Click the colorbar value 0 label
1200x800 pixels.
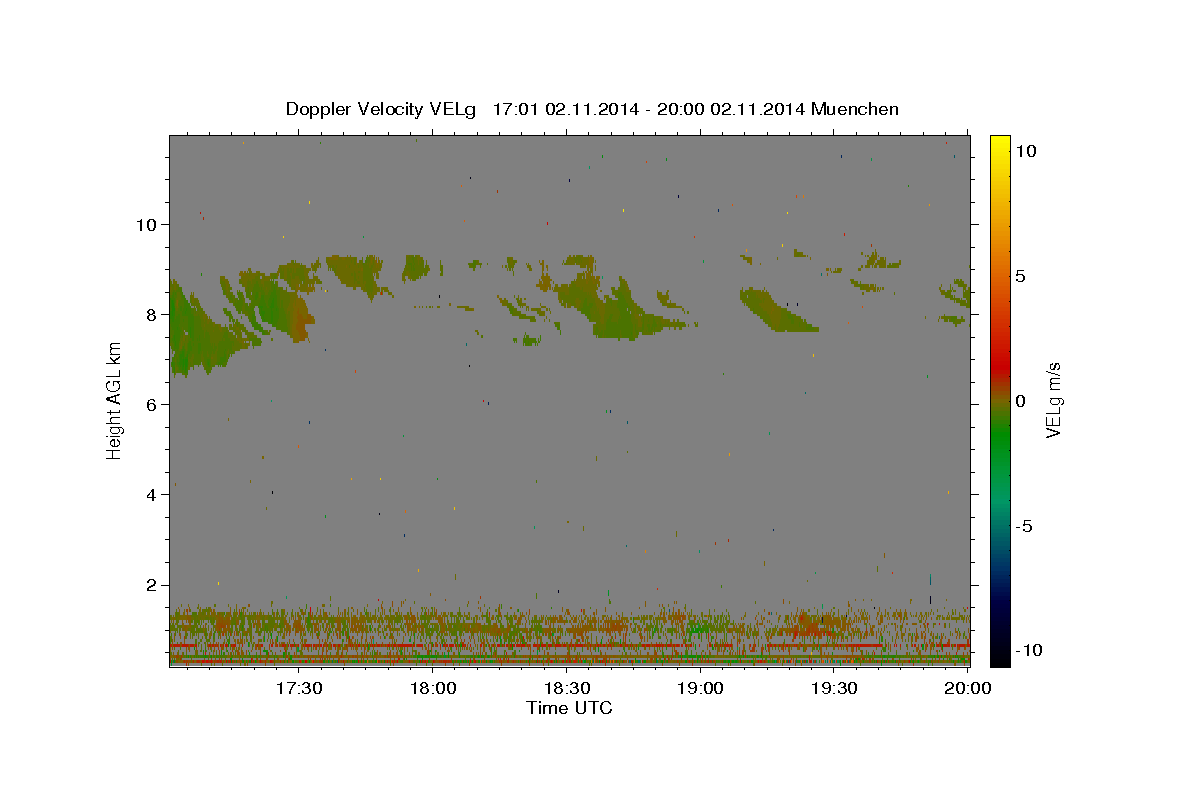click(1020, 401)
